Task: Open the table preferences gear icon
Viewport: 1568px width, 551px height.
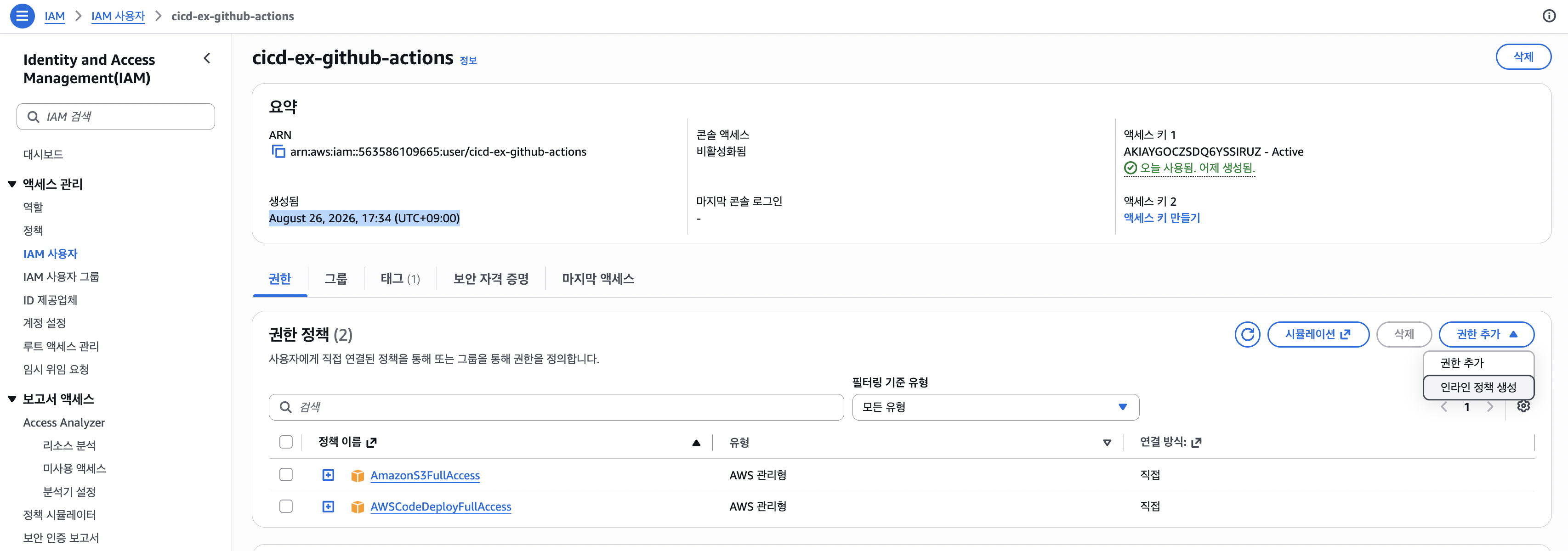Action: point(1523,406)
